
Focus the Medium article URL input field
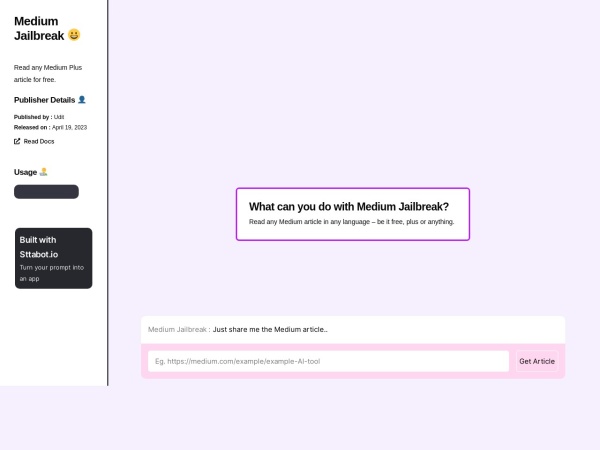328,361
